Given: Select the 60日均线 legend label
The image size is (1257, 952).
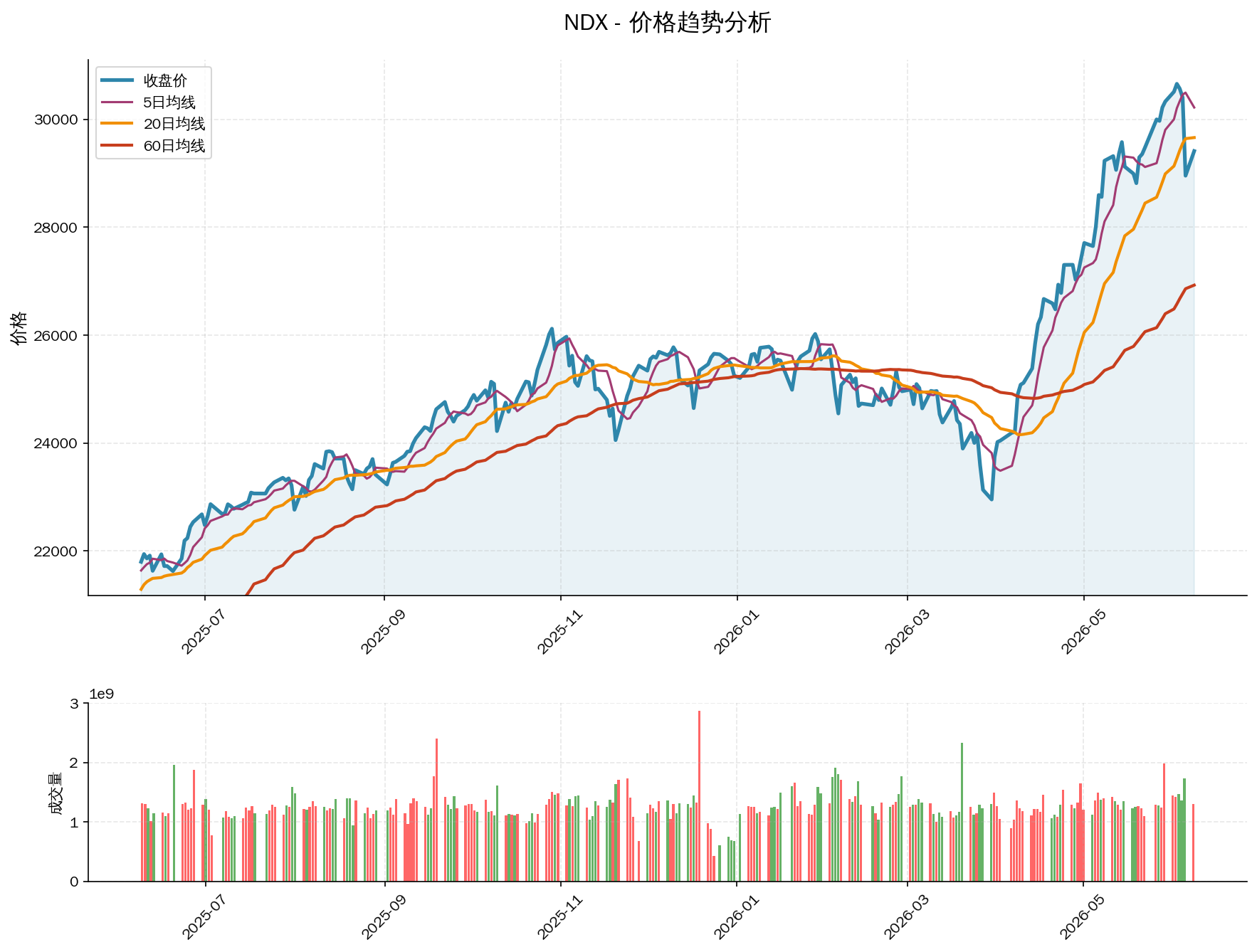Looking at the screenshot, I should [174, 146].
